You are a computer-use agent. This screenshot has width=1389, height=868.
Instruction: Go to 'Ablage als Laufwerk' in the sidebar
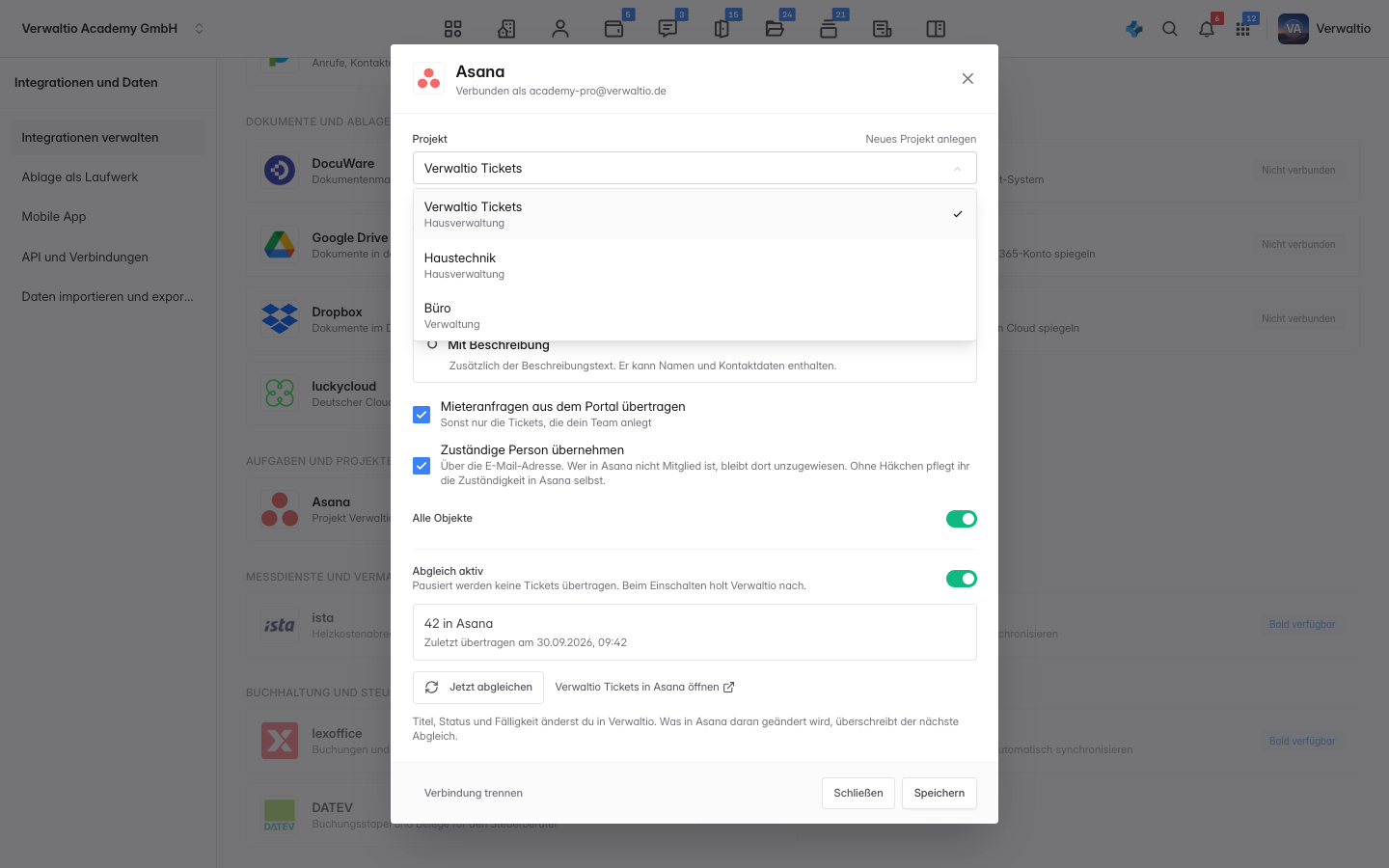point(108,177)
